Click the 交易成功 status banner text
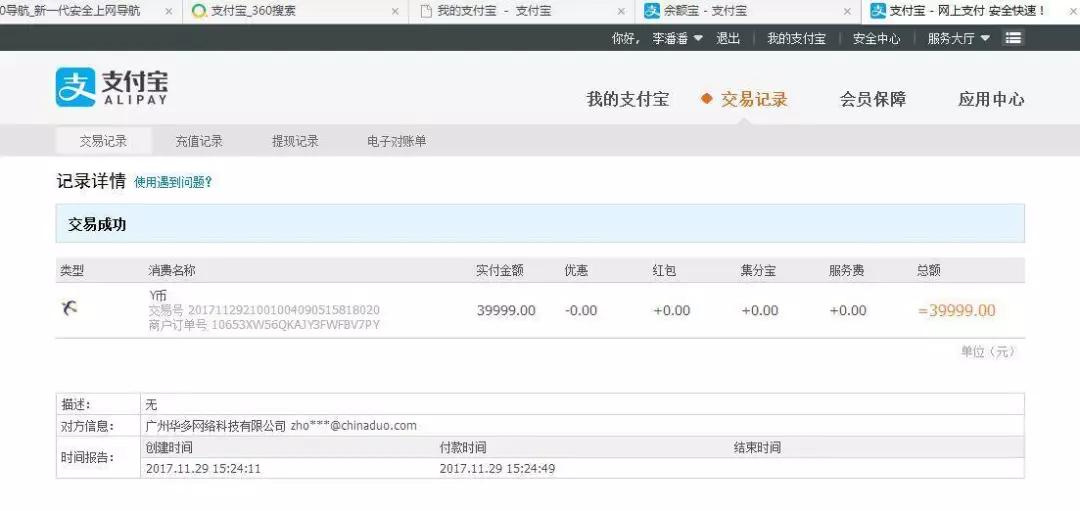This screenshot has width=1080, height=511. tap(97, 225)
